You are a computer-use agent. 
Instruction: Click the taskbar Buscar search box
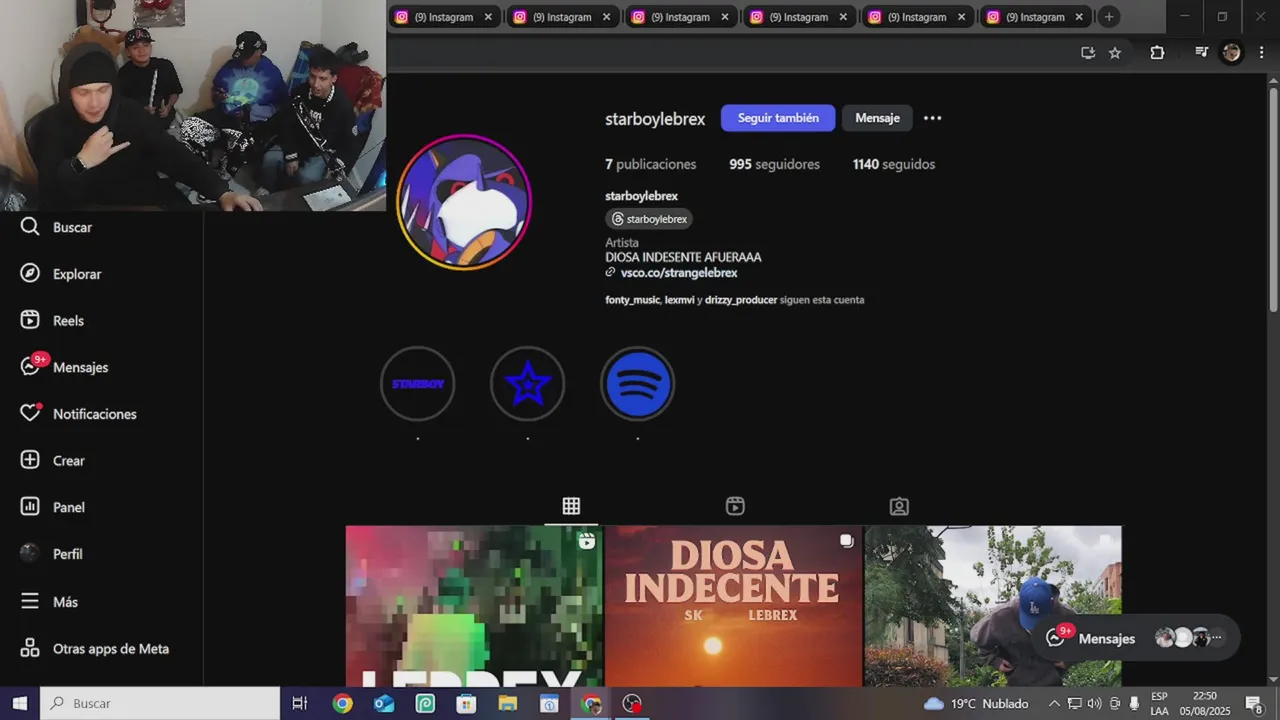(x=160, y=703)
